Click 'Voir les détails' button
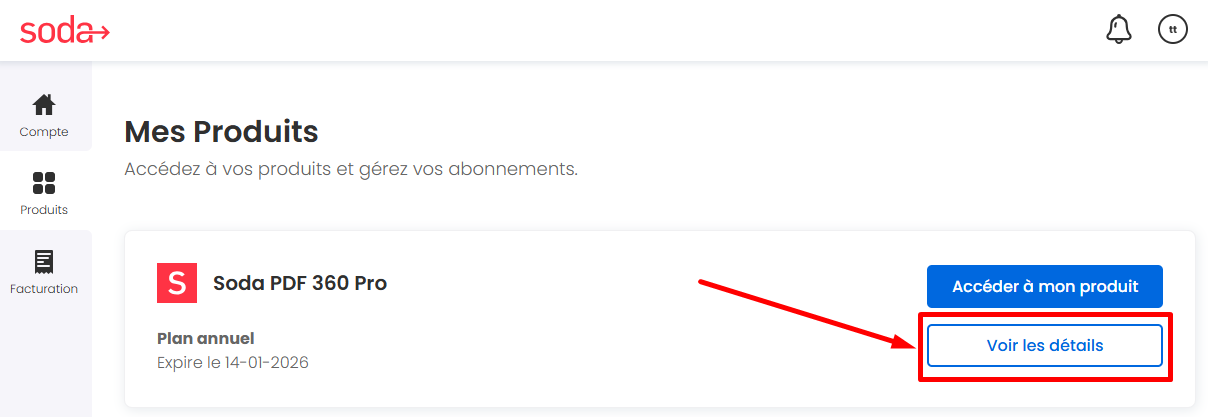1208x417 pixels. (x=1045, y=346)
